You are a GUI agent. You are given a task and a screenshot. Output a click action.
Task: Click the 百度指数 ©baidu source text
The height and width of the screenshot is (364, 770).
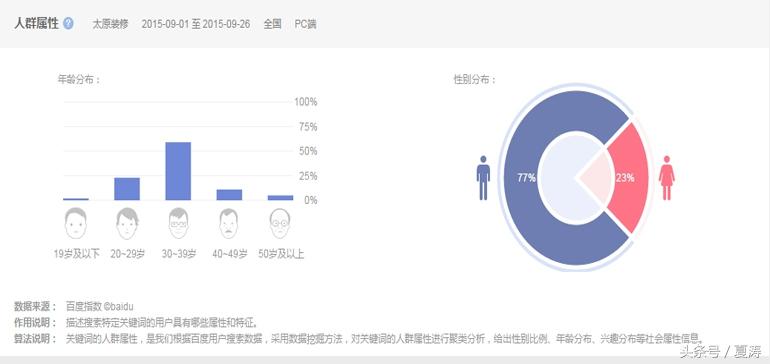100,307
